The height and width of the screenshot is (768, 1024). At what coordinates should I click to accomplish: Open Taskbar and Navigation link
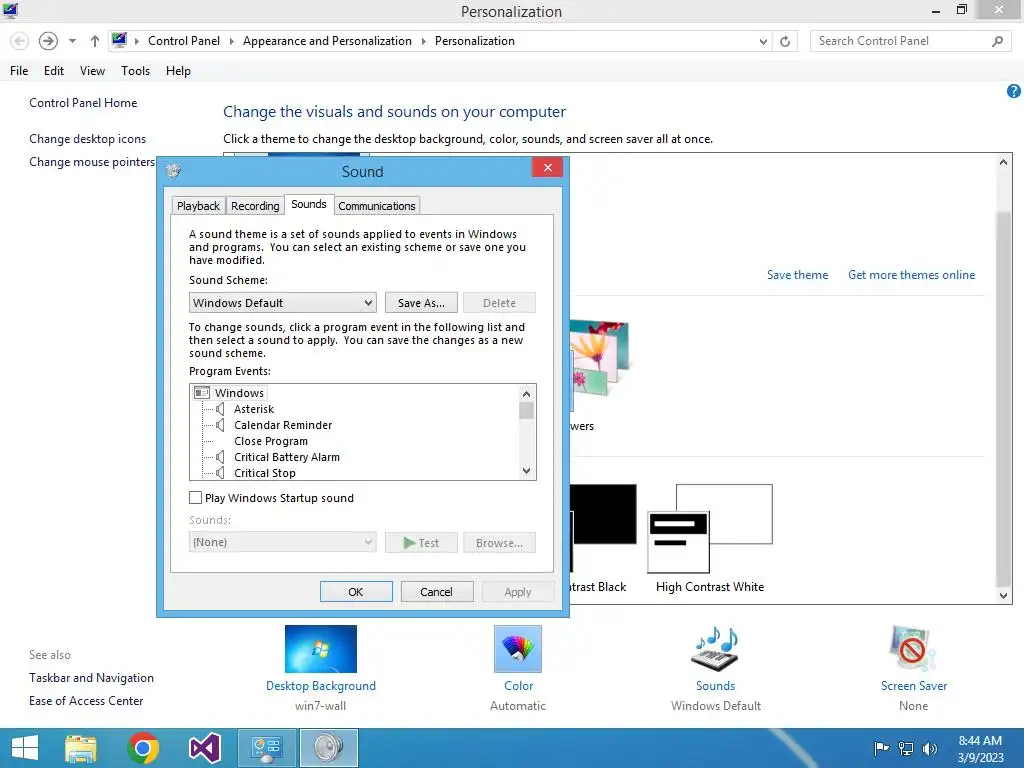tap(91, 678)
